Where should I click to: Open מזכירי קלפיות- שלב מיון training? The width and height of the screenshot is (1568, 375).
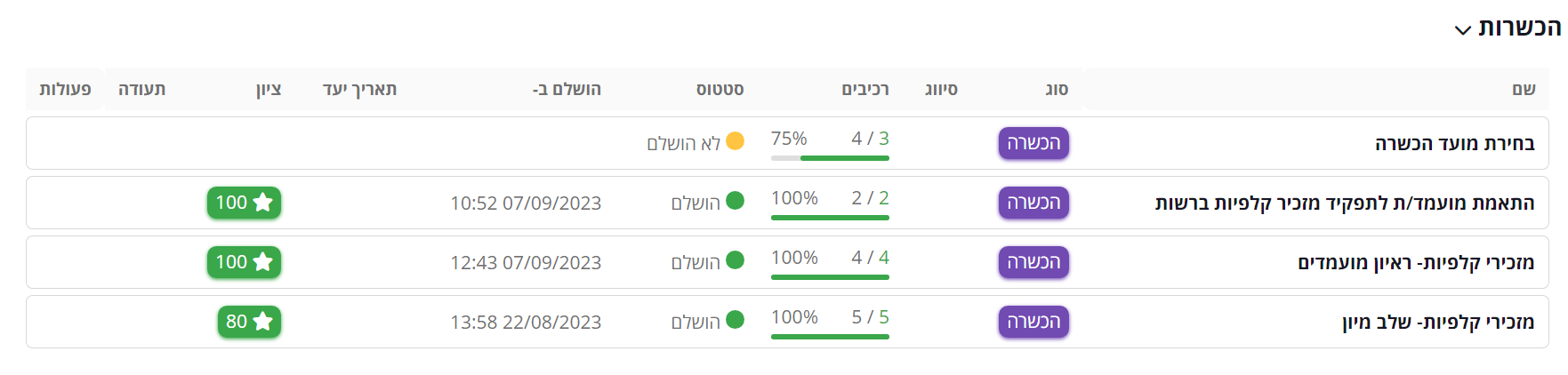pyautogui.click(x=1438, y=323)
